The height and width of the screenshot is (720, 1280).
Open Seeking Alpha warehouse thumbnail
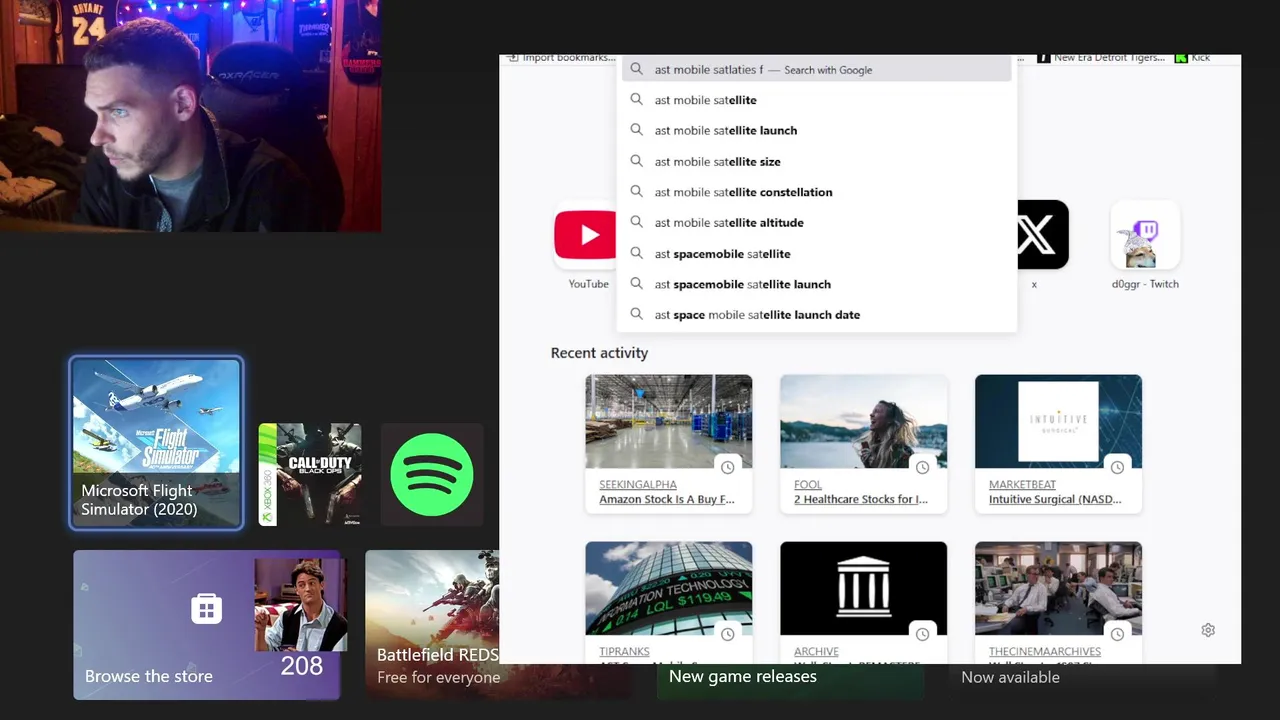[669, 422]
